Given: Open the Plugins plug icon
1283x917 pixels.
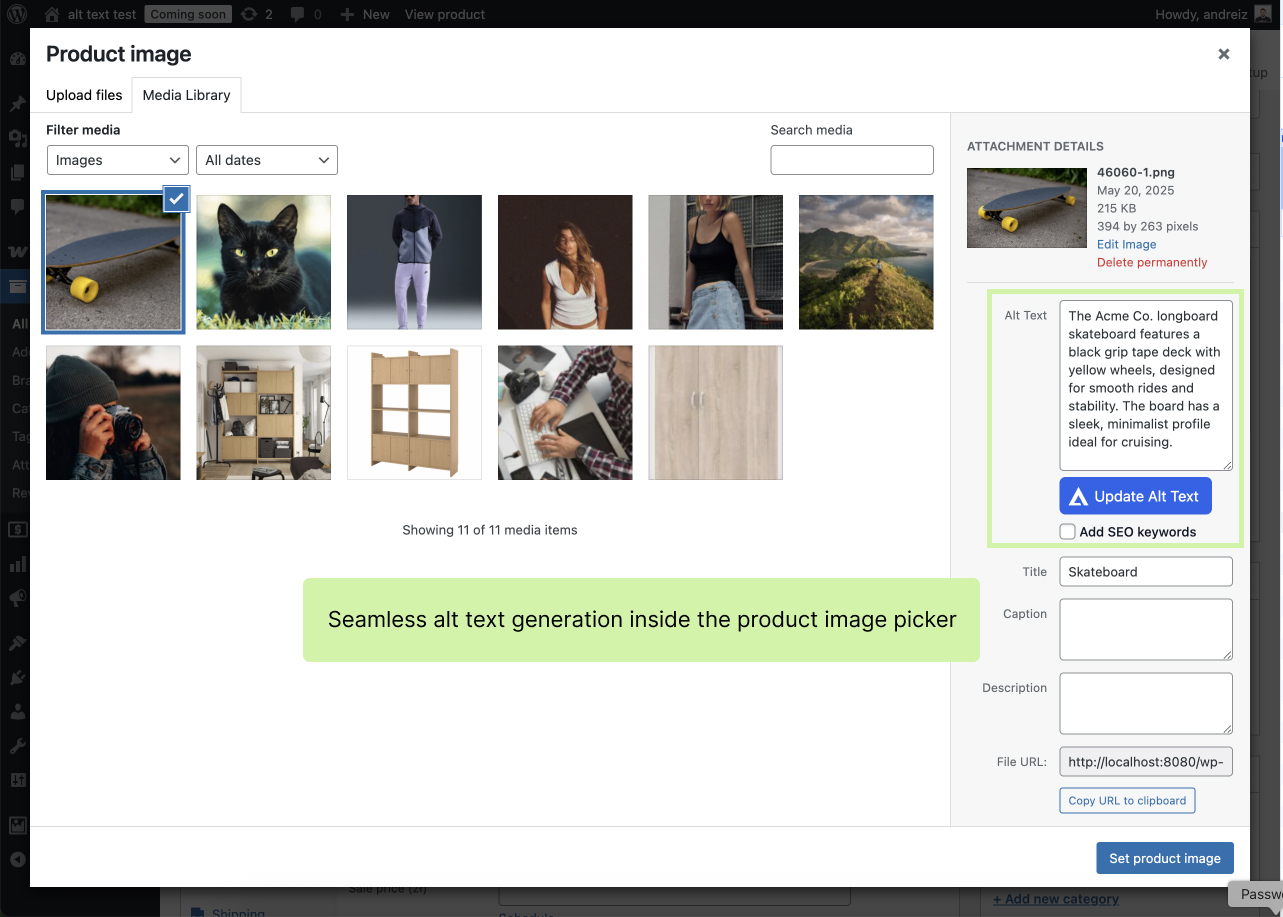Looking at the screenshot, I should (17, 678).
